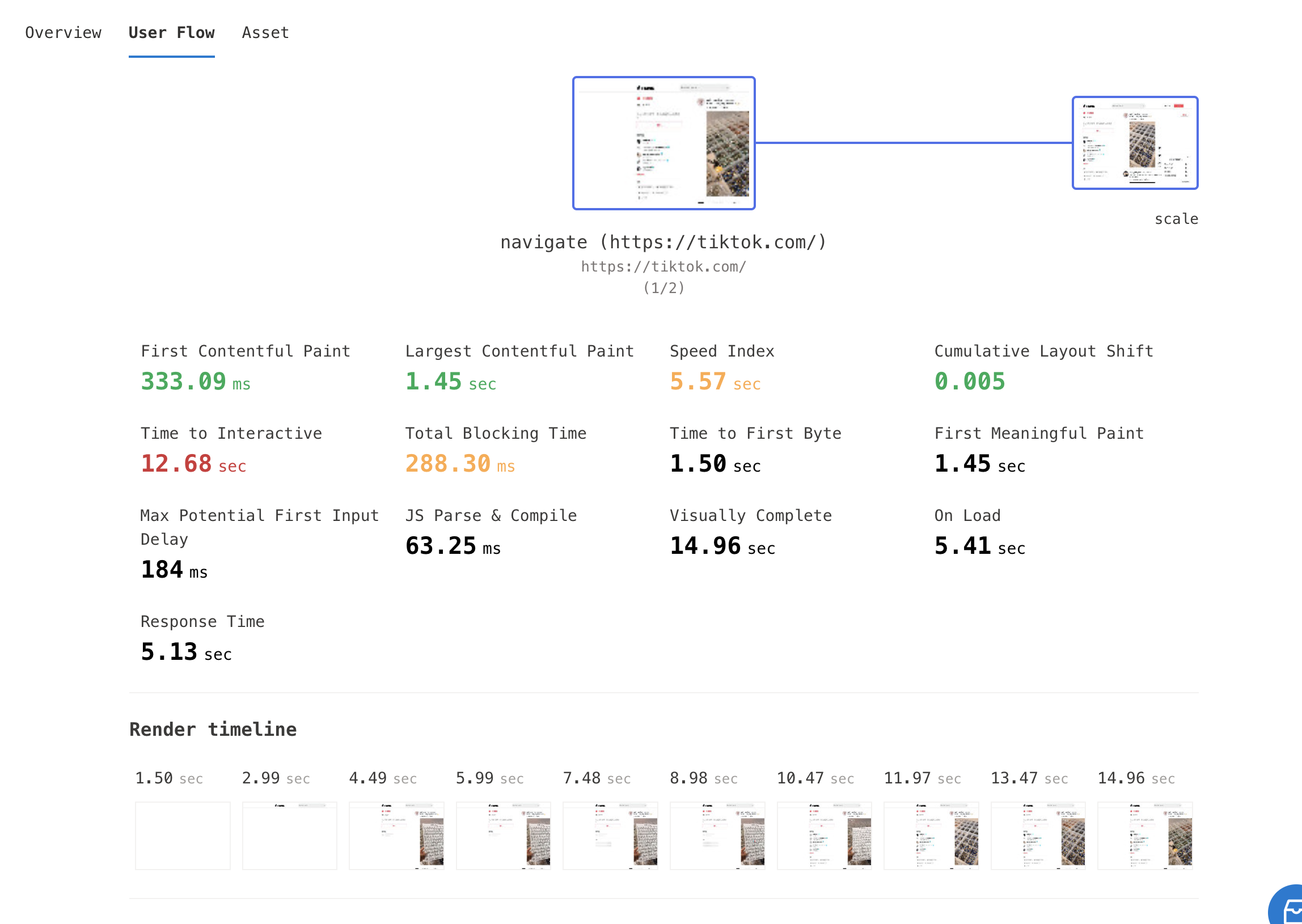The height and width of the screenshot is (924, 1302).
Task: Click the navigate (https://tiktok.com/) step title
Action: pos(663,242)
